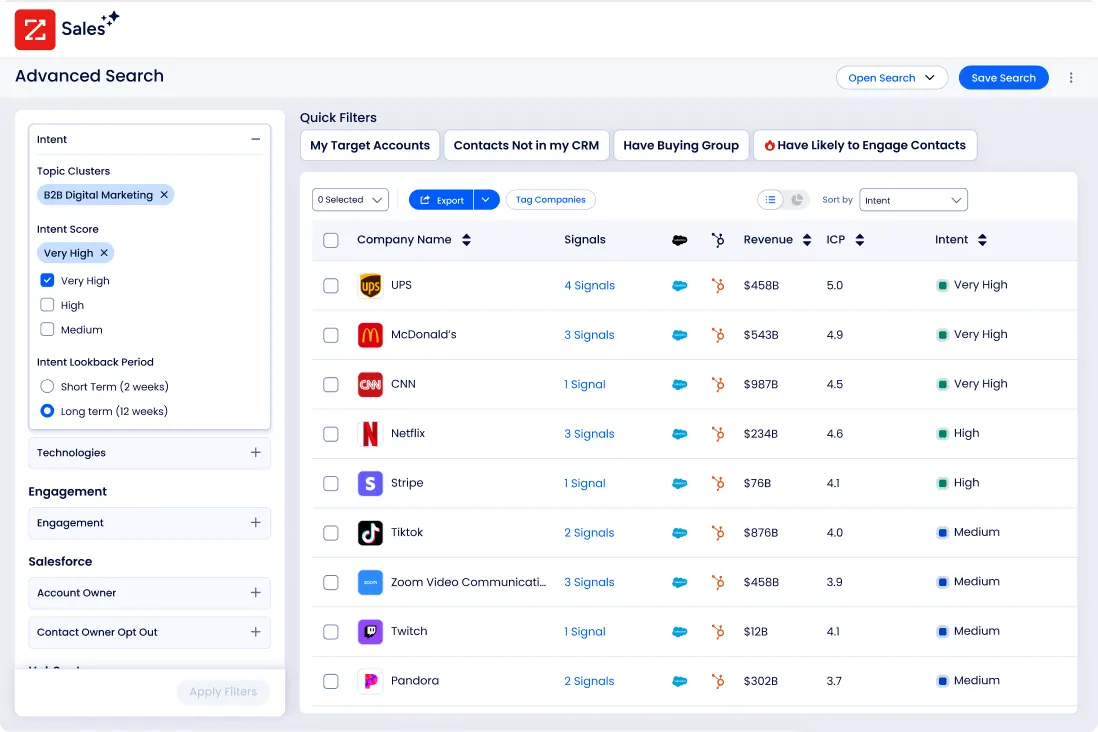Open the three-dot more options menu
Image resolution: width=1098 pixels, height=732 pixels.
1071,78
